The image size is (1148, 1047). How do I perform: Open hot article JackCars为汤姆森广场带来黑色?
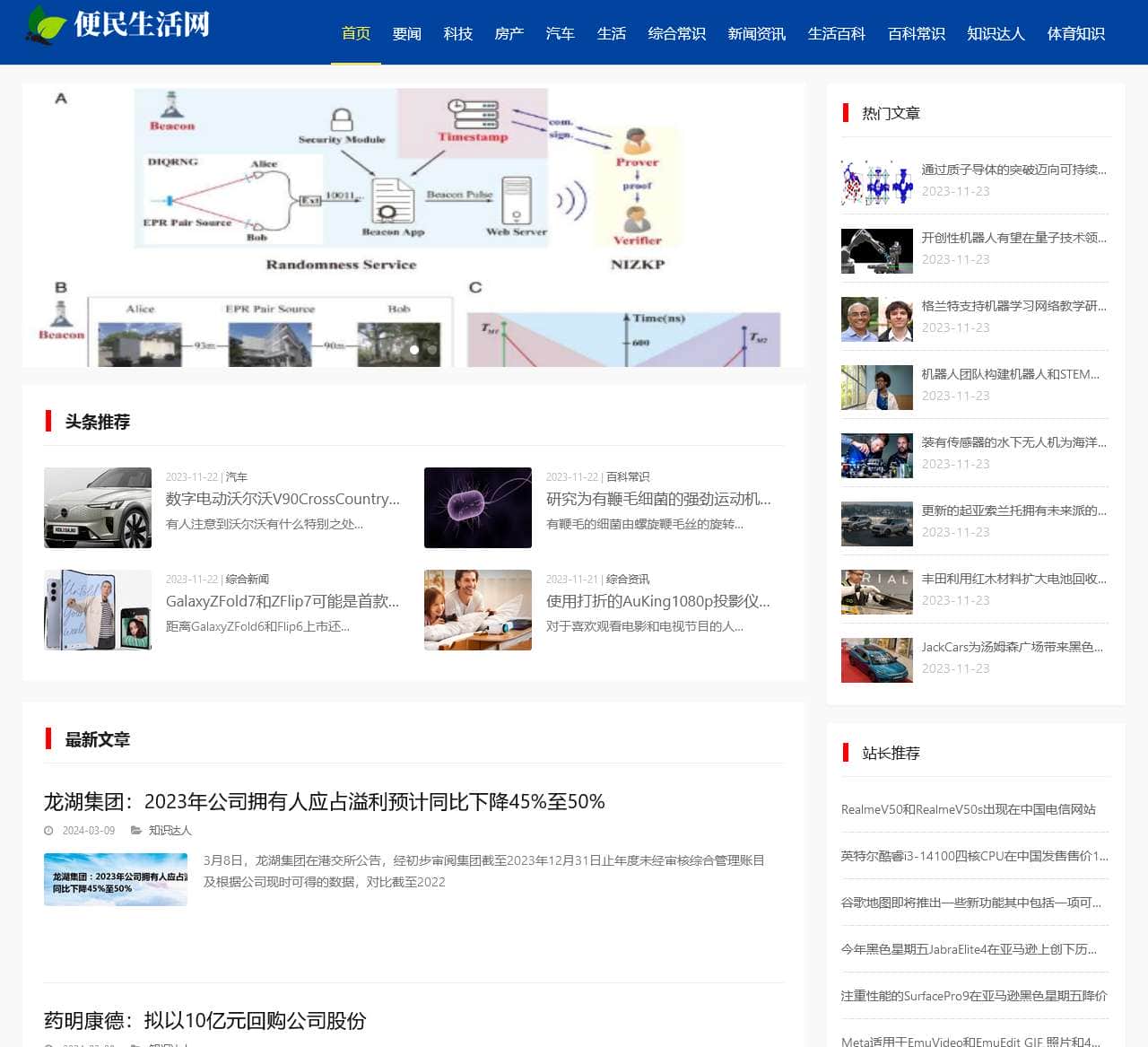point(1013,647)
